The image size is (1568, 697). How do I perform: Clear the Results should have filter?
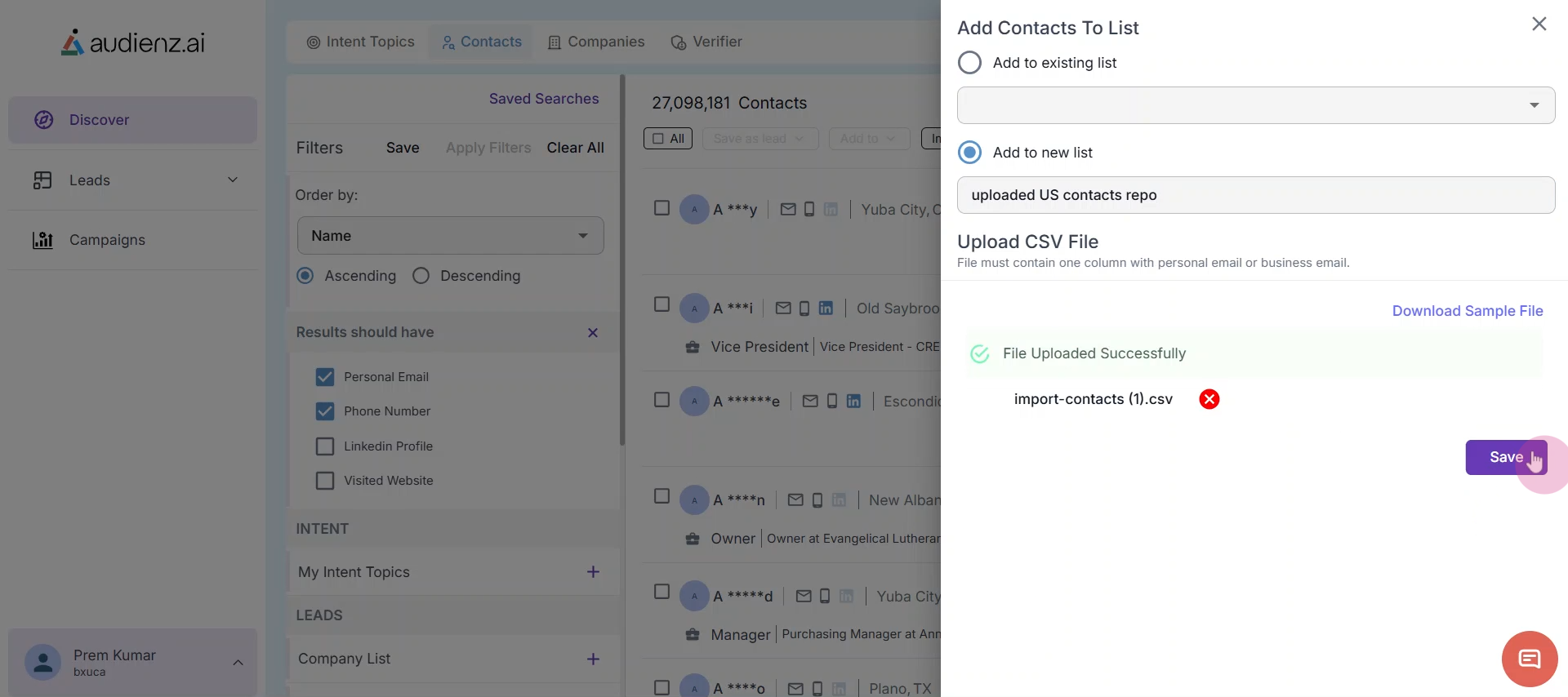[x=593, y=332]
